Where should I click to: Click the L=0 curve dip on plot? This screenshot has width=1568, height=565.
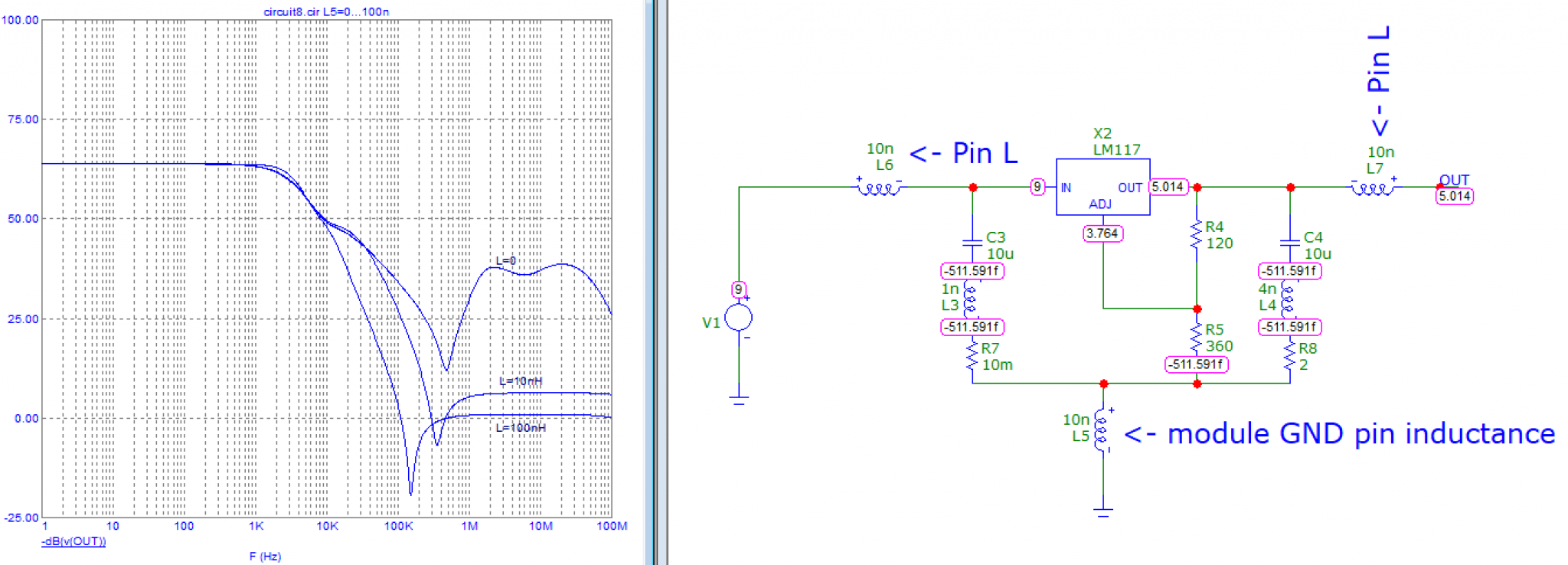click(x=446, y=370)
